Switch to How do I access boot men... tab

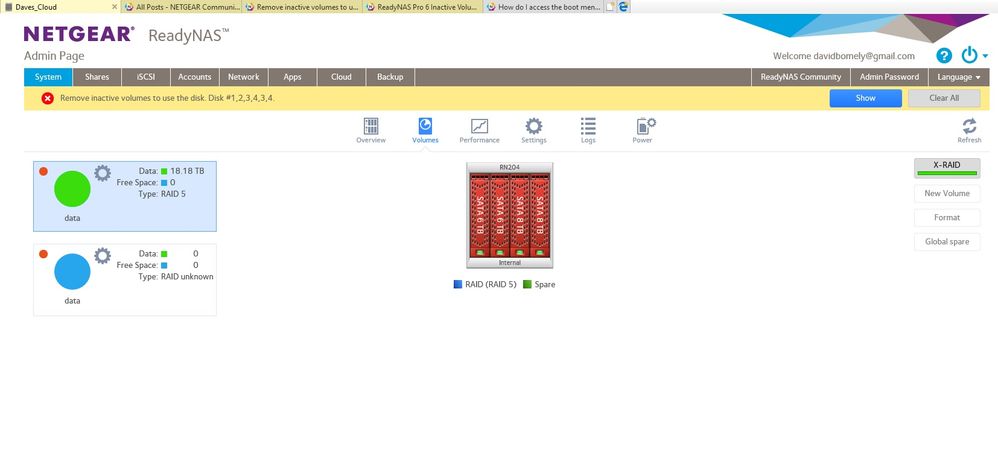click(x=544, y=7)
